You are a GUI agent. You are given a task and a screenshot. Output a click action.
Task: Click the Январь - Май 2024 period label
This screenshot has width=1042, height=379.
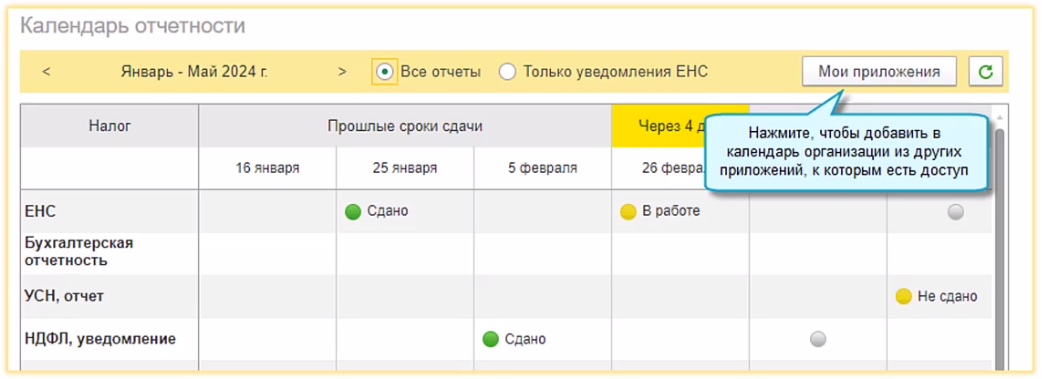[195, 72]
